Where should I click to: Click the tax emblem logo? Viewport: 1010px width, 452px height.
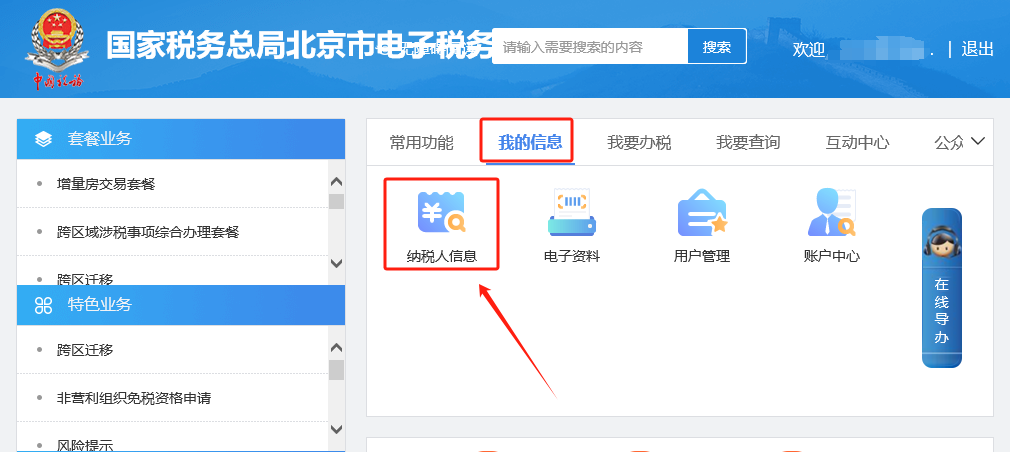tap(58, 45)
